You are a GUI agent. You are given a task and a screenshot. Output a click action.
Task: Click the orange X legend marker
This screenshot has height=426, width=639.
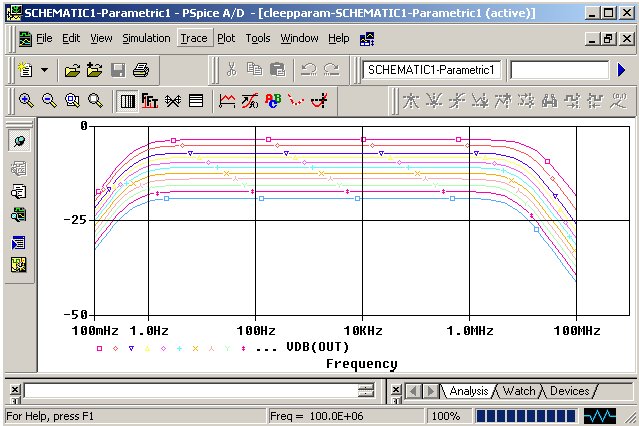(x=195, y=349)
